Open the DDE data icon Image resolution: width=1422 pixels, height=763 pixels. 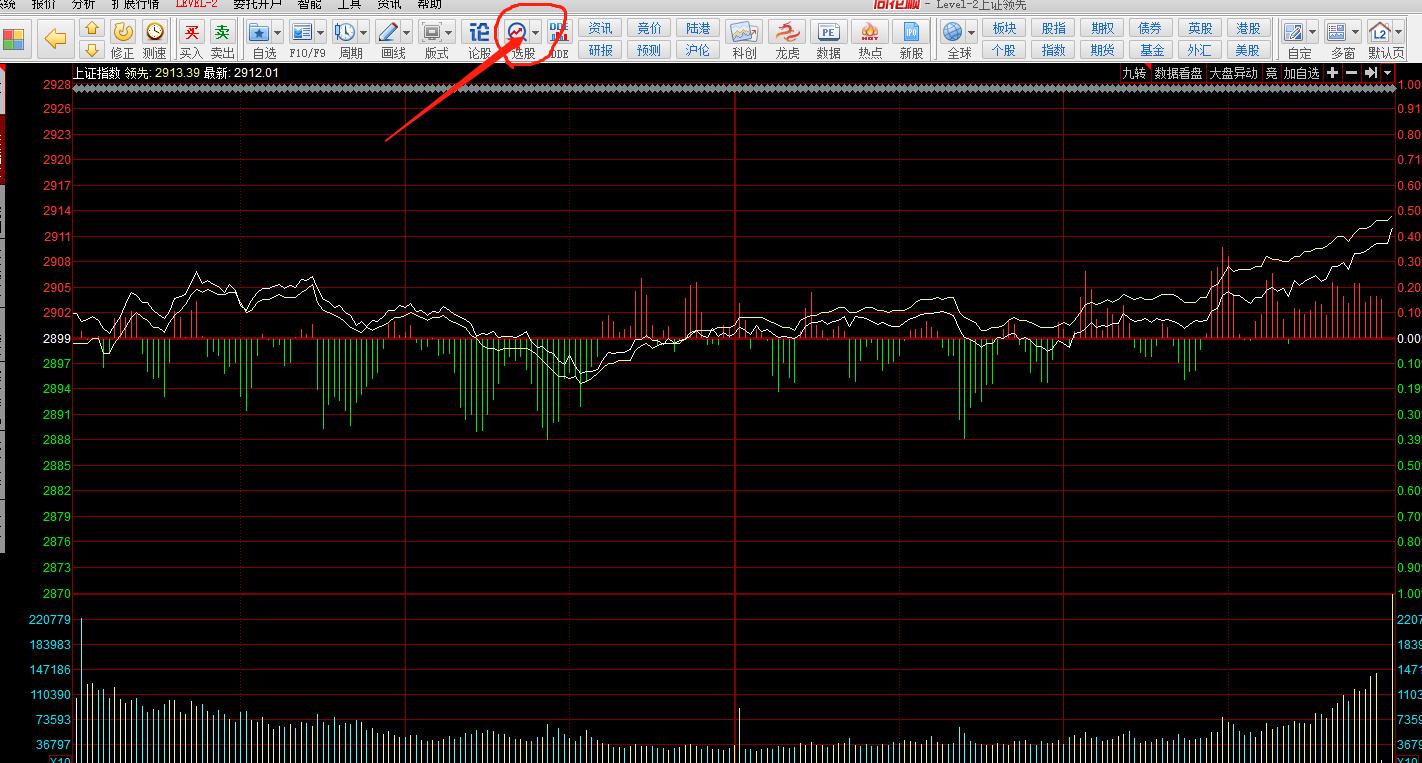click(x=559, y=32)
